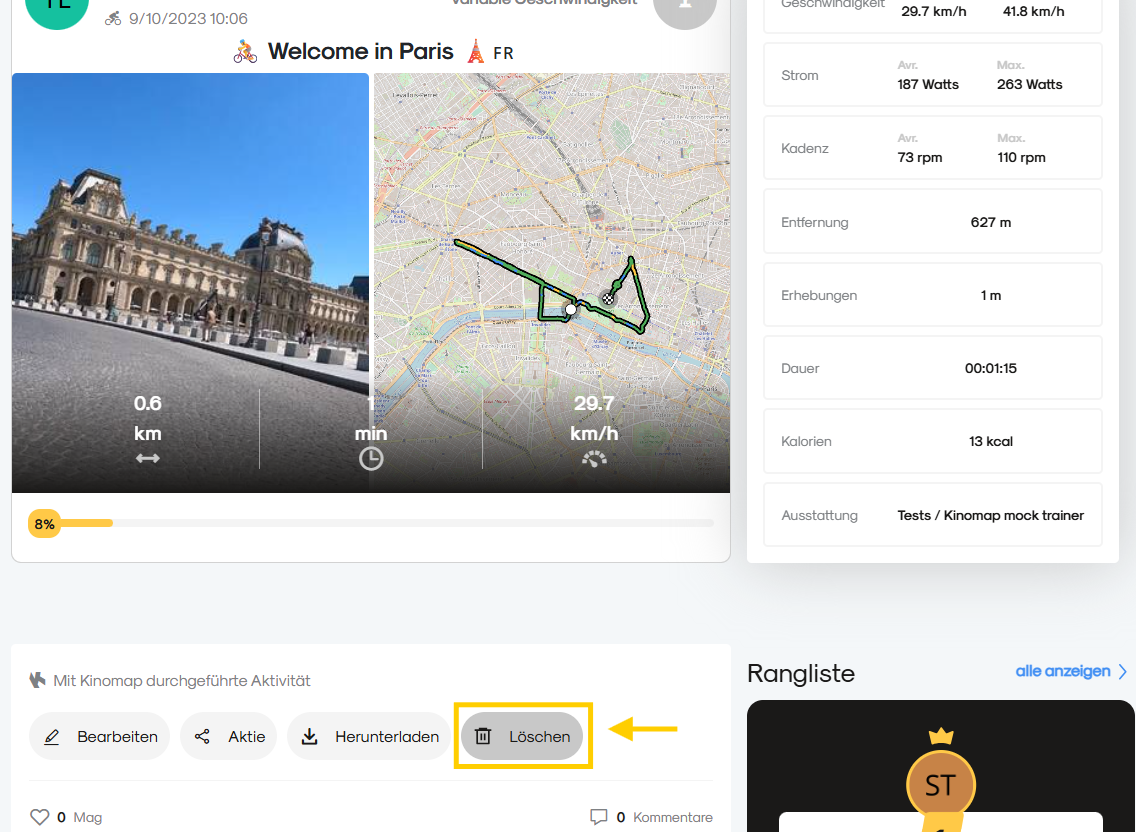The image size is (1136, 832).
Task: Click Tests / Kinomap mock trainer text
Action: click(x=990, y=515)
